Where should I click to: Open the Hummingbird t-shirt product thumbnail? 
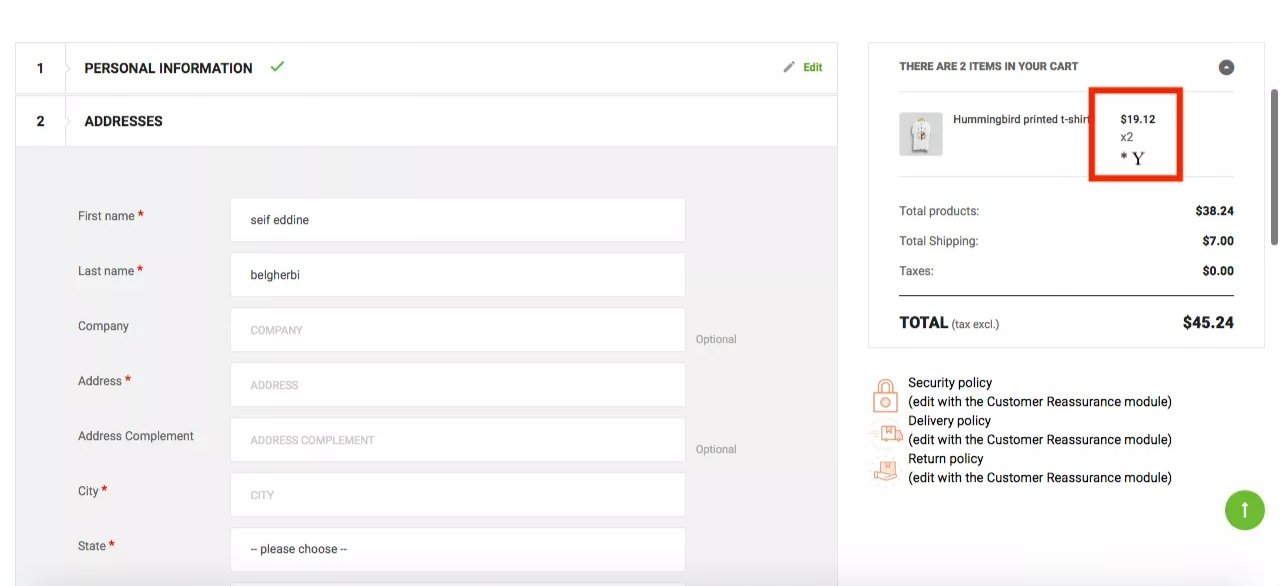click(920, 134)
